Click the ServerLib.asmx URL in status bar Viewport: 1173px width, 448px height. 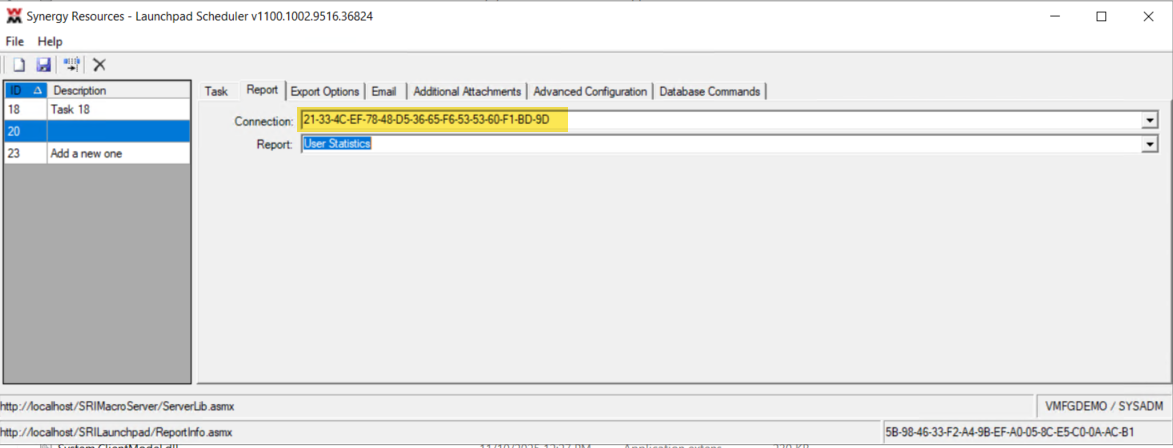point(117,406)
